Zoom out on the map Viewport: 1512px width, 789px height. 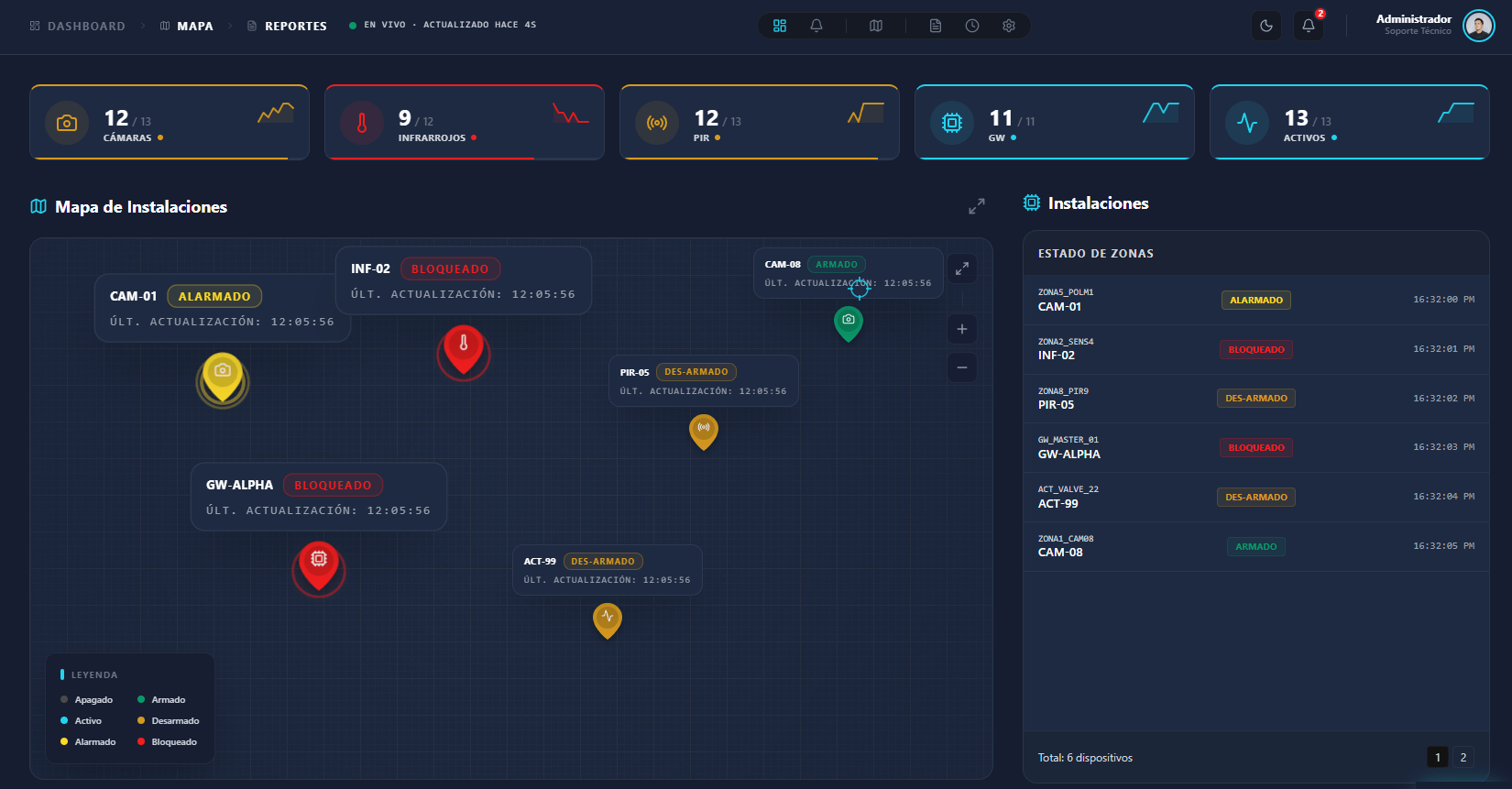(962, 367)
